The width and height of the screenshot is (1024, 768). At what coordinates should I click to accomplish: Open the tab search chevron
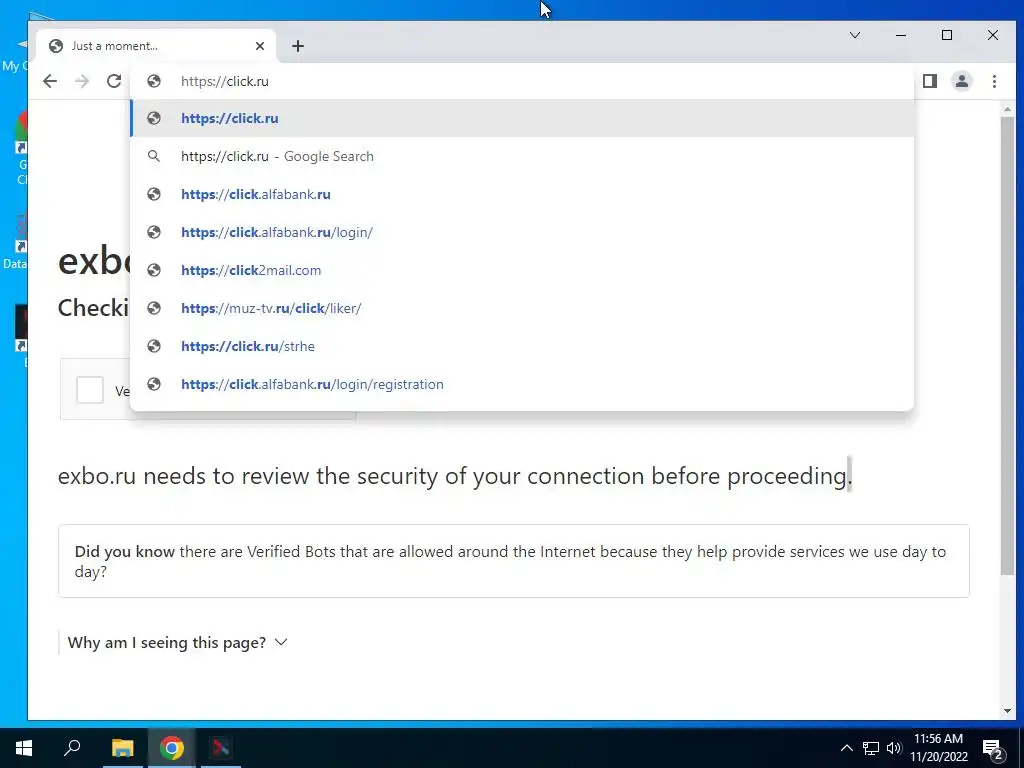(854, 35)
